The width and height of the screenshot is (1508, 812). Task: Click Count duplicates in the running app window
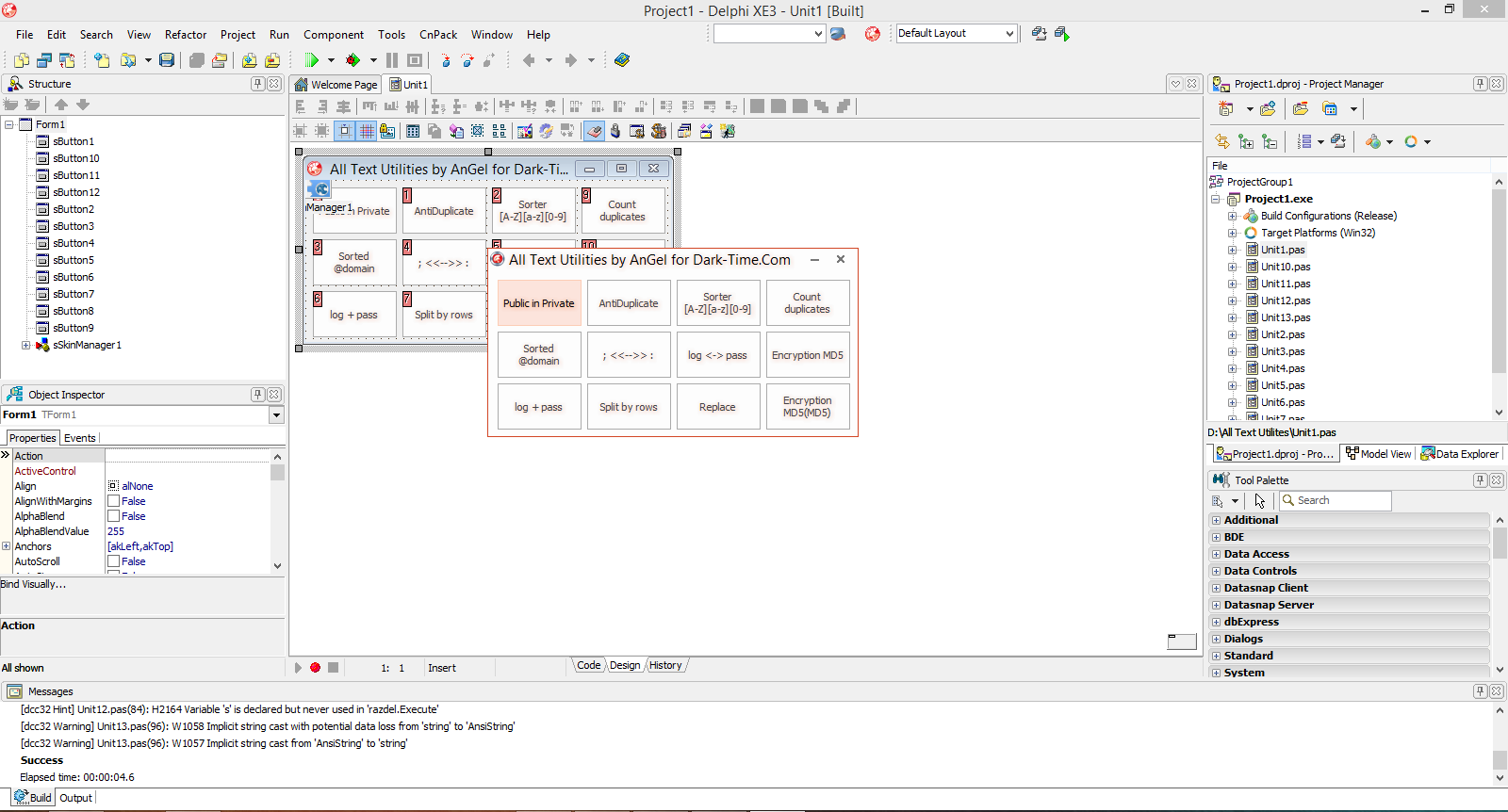click(808, 303)
